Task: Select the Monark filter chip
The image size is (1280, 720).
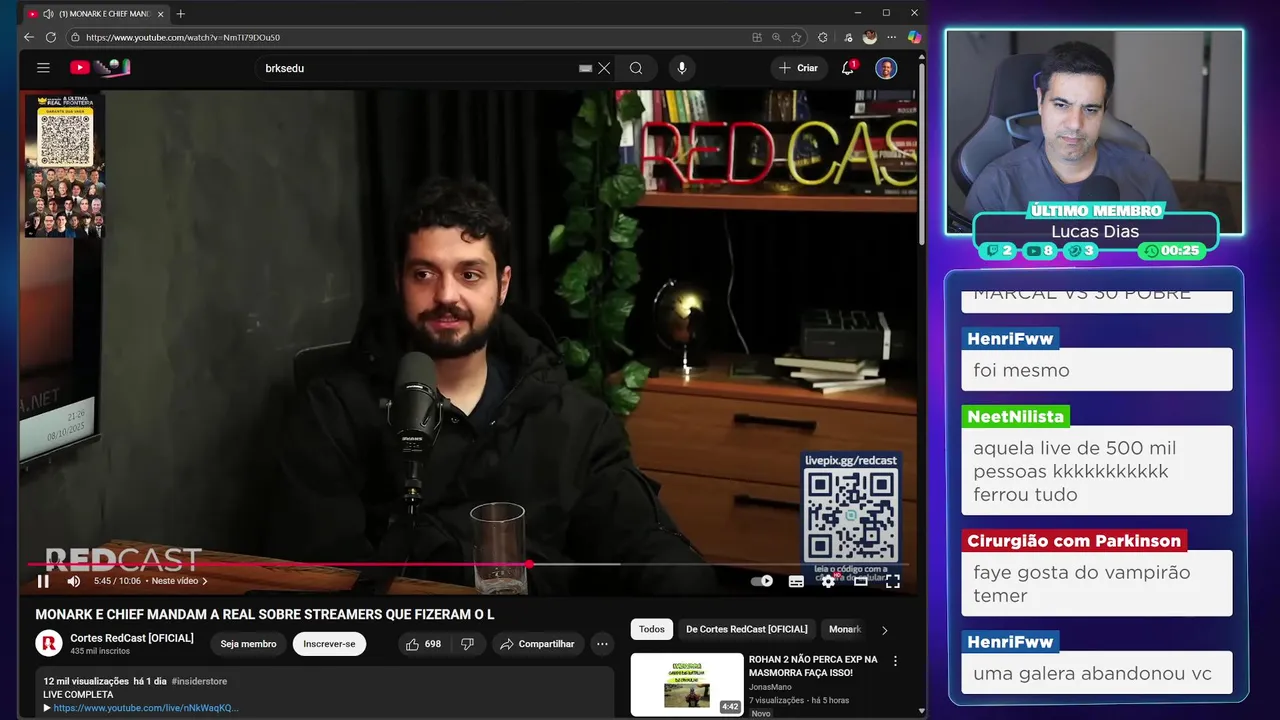Action: point(844,629)
